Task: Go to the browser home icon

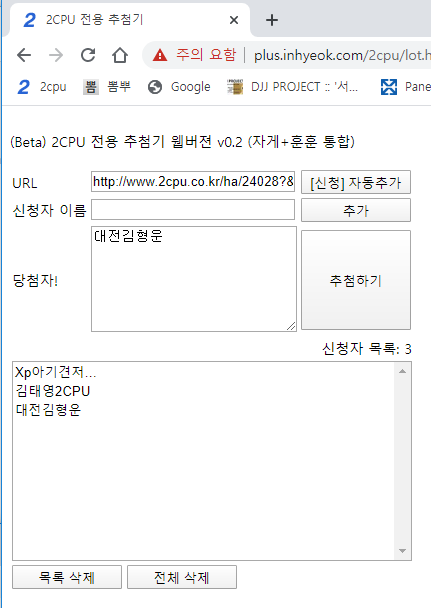Action: click(120, 55)
